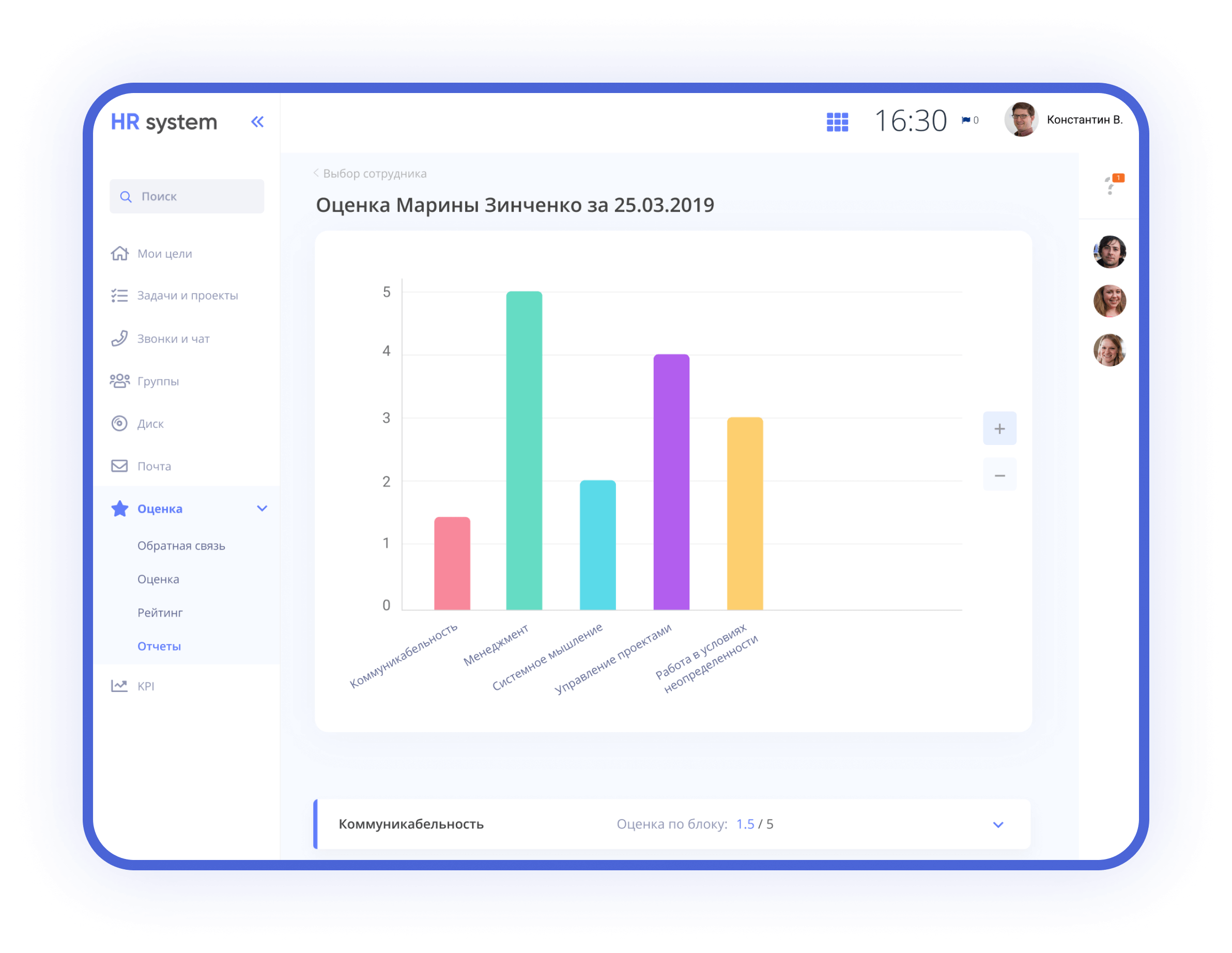This screenshot has height=953, width=1232.
Task: Collapse the Оценка menu chevron
Action: (261, 509)
